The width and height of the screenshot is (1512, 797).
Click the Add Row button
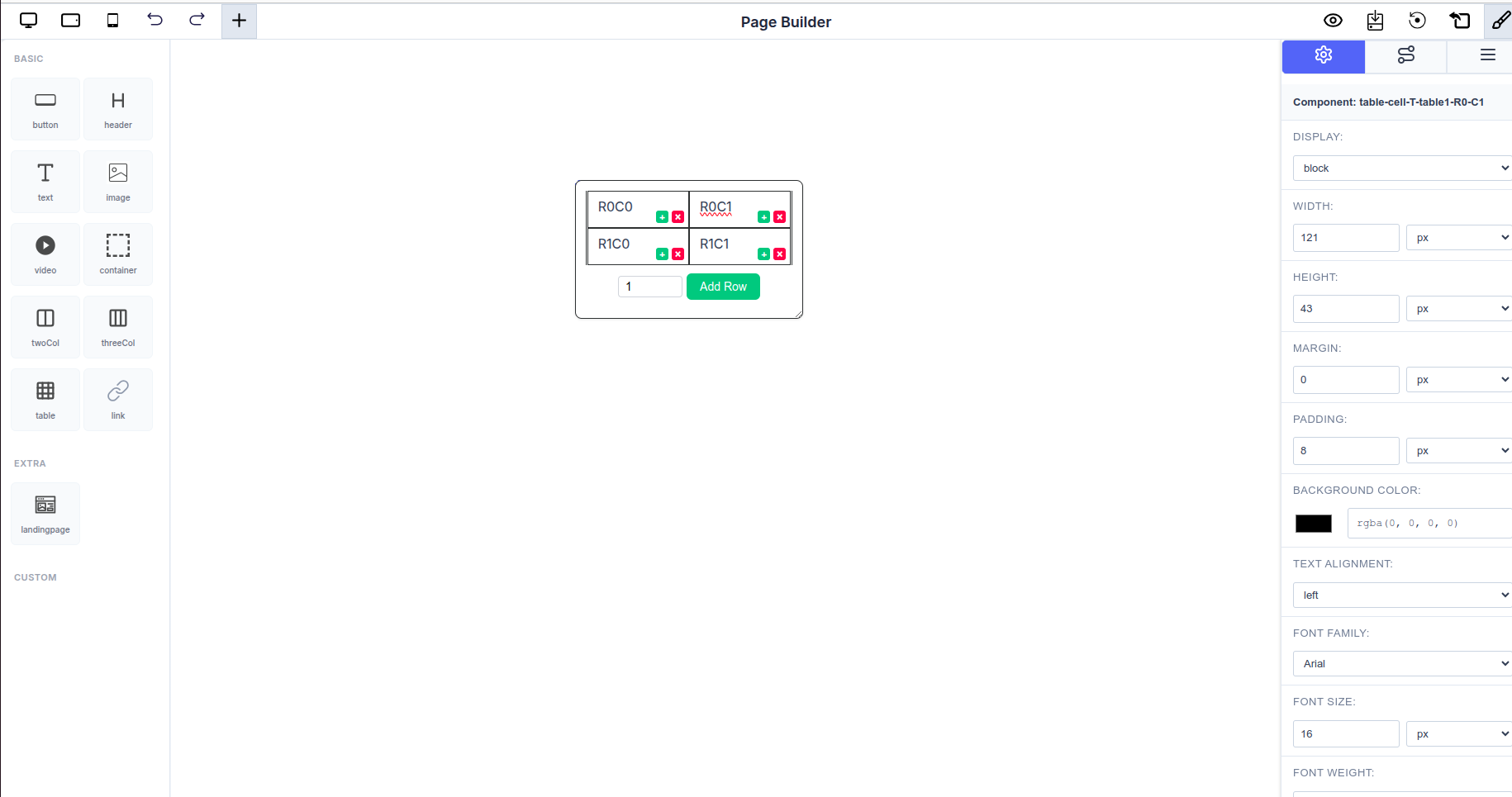click(723, 287)
